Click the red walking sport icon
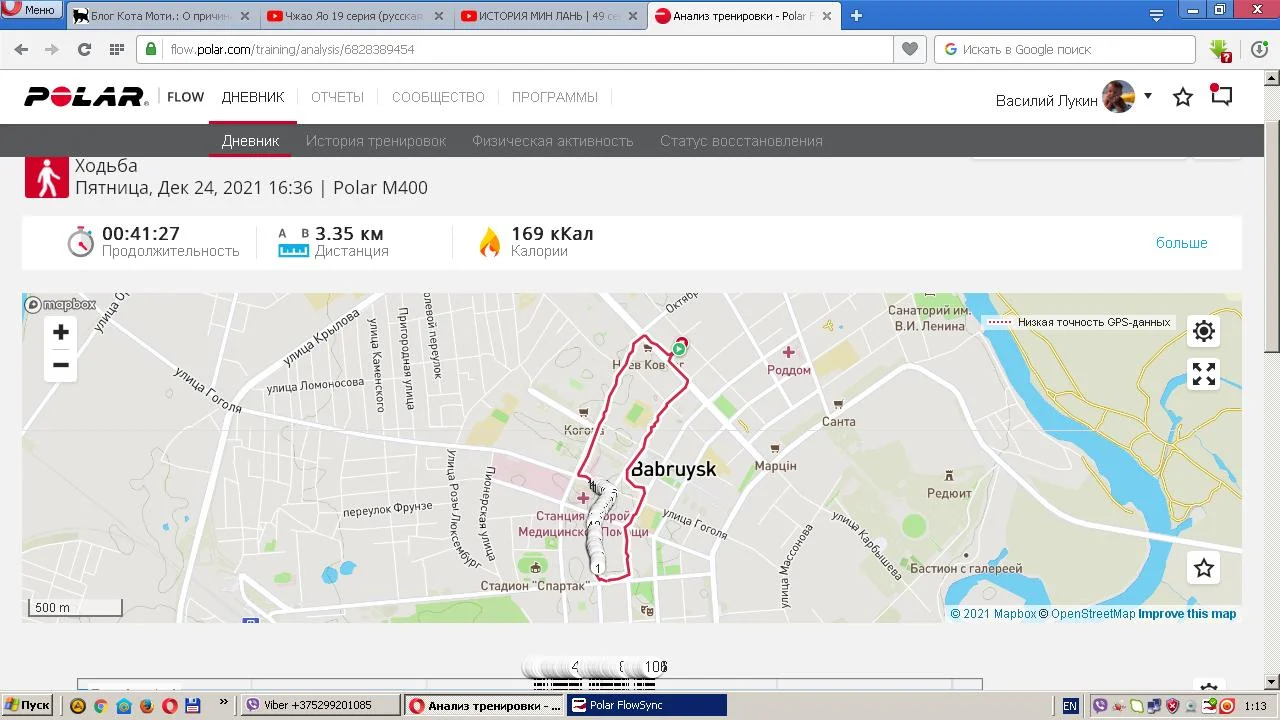 tap(47, 177)
